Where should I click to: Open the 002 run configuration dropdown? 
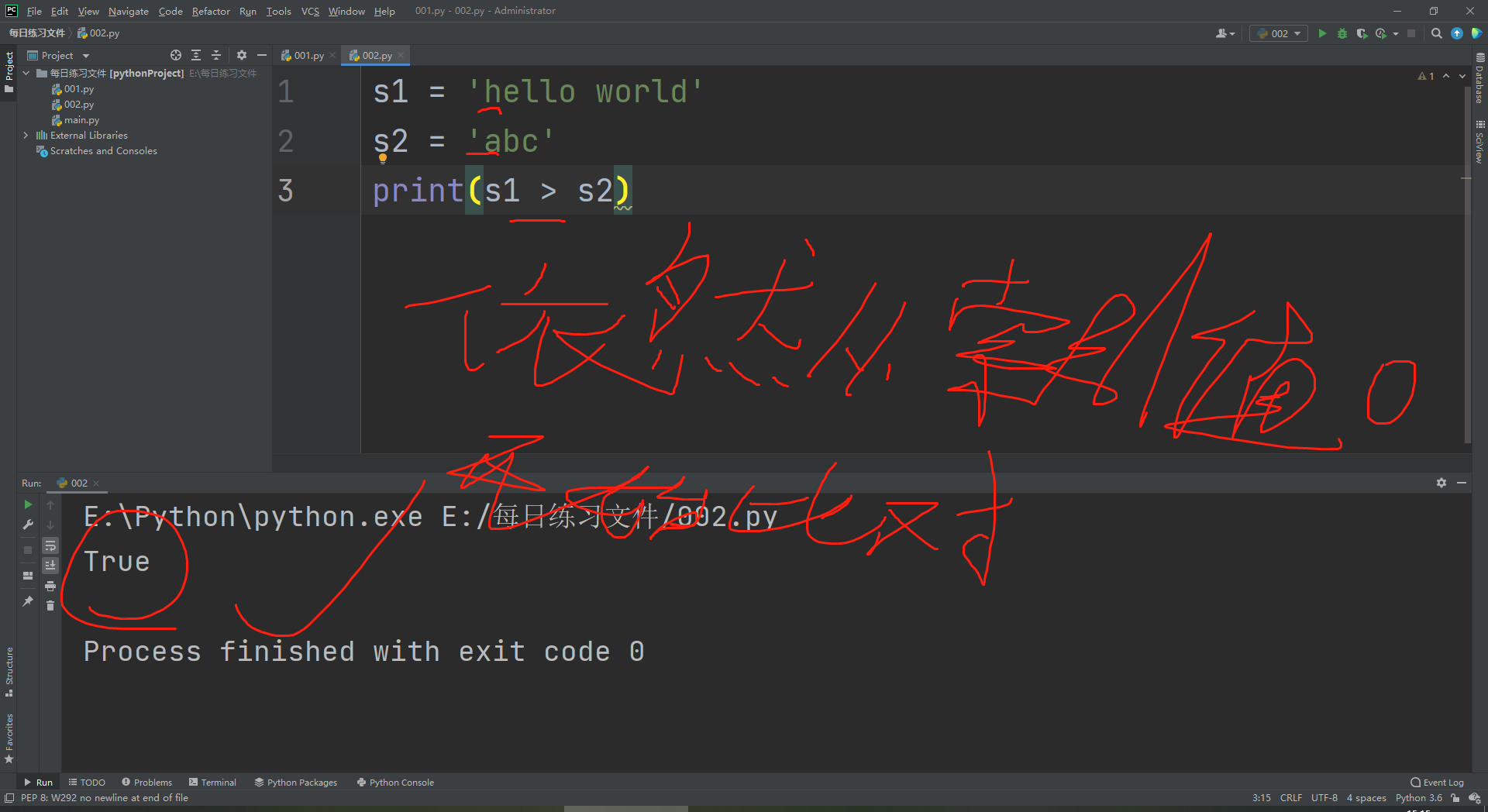pos(1280,33)
